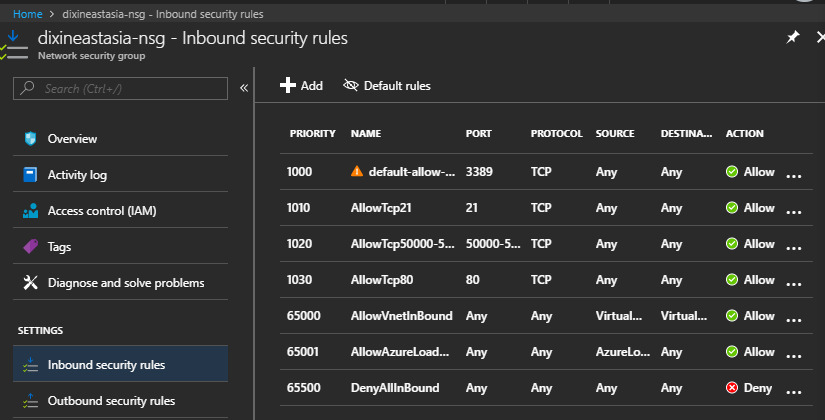This screenshot has width=825, height=420.
Task: Pin the blade to dashboard
Action: click(x=792, y=37)
